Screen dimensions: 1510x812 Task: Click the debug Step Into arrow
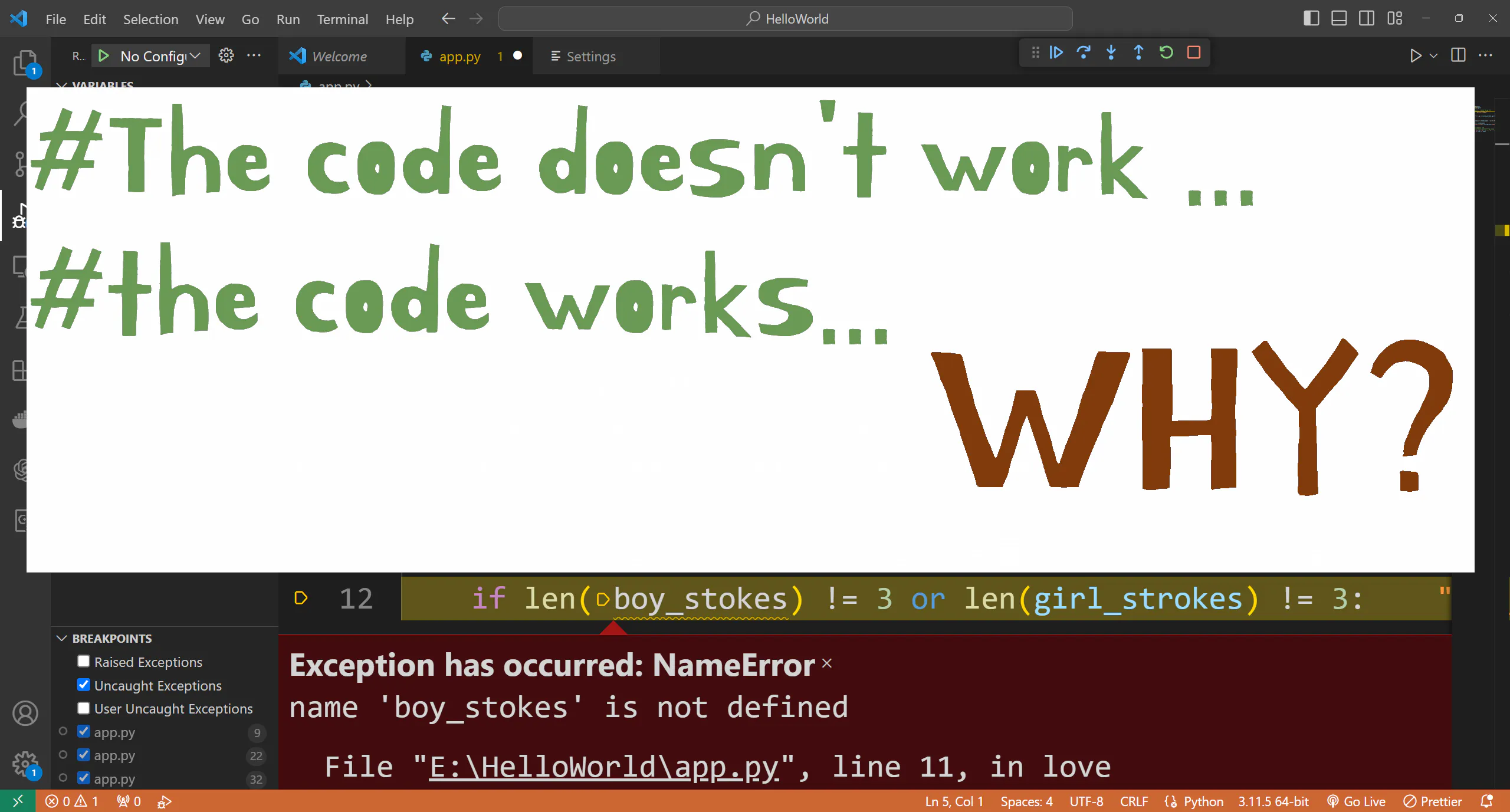click(1111, 53)
